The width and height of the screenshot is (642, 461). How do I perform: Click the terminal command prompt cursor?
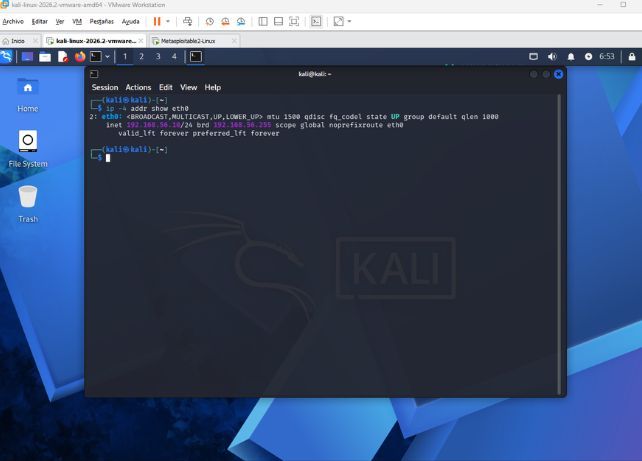point(108,158)
